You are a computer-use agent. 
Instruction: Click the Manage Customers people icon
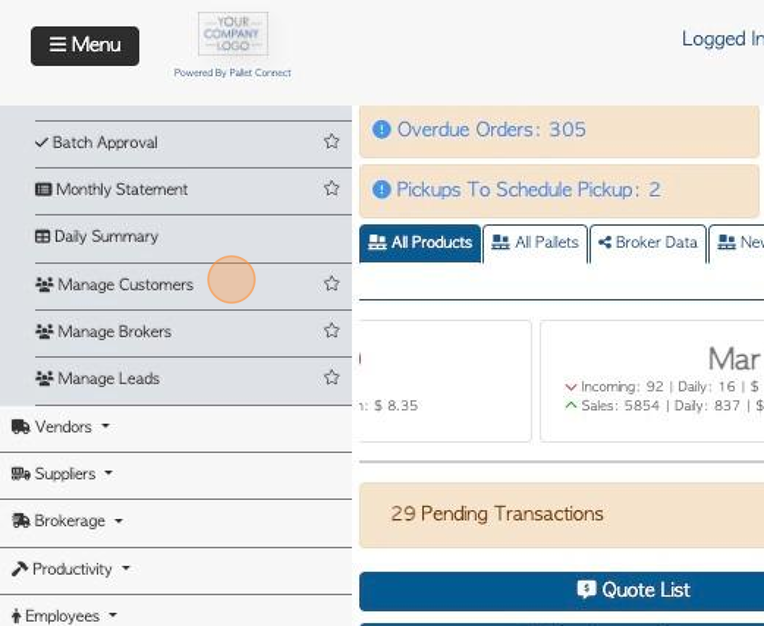(x=44, y=285)
